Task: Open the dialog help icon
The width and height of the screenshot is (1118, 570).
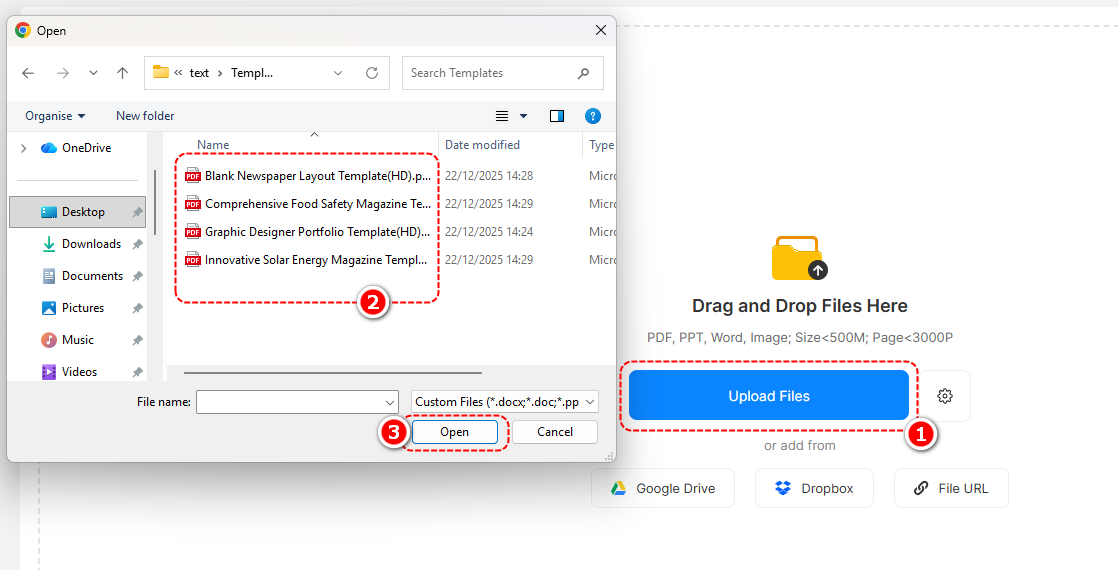Action: pos(593,116)
